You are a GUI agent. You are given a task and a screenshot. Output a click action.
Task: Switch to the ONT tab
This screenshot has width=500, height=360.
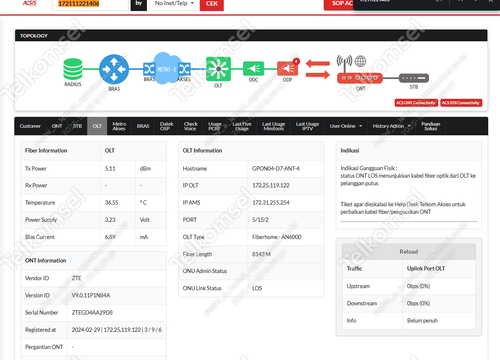[57, 126]
